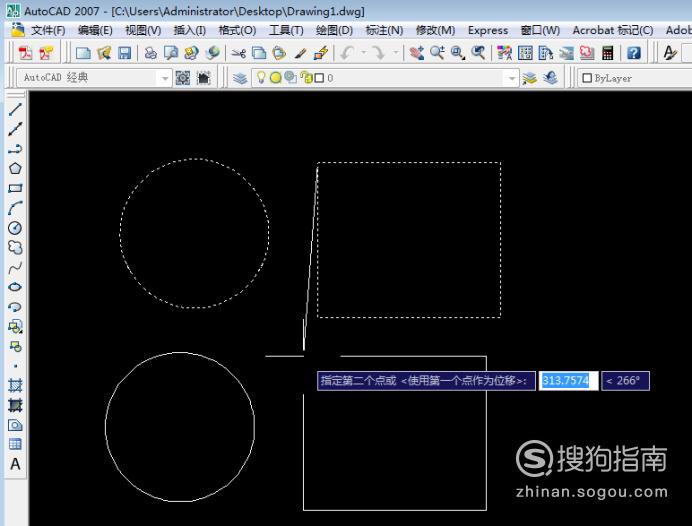Image resolution: width=692 pixels, height=526 pixels.
Task: Click the Zoom Window icon
Action: click(x=458, y=53)
